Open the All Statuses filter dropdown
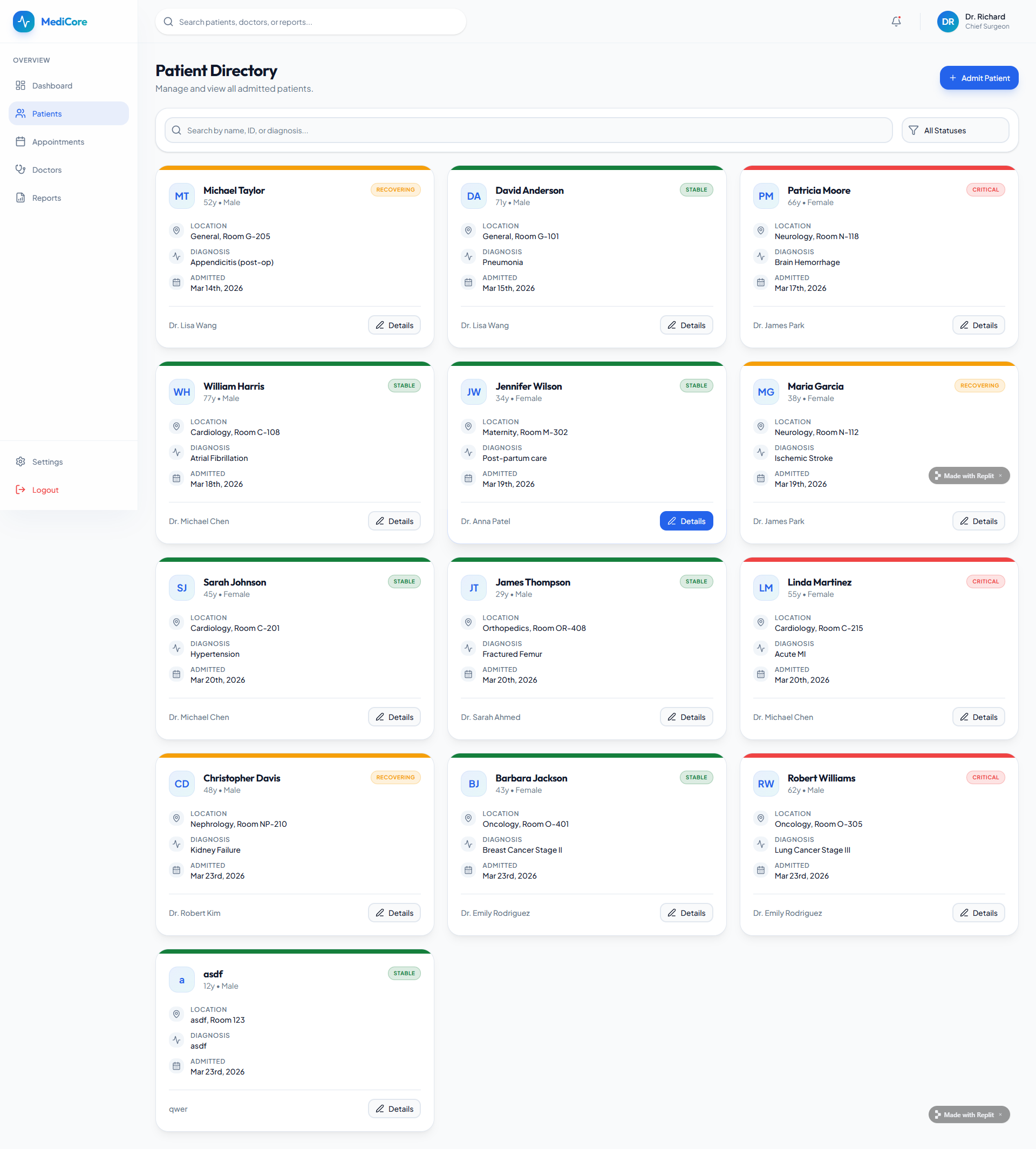Image resolution: width=1036 pixels, height=1149 pixels. tap(955, 131)
